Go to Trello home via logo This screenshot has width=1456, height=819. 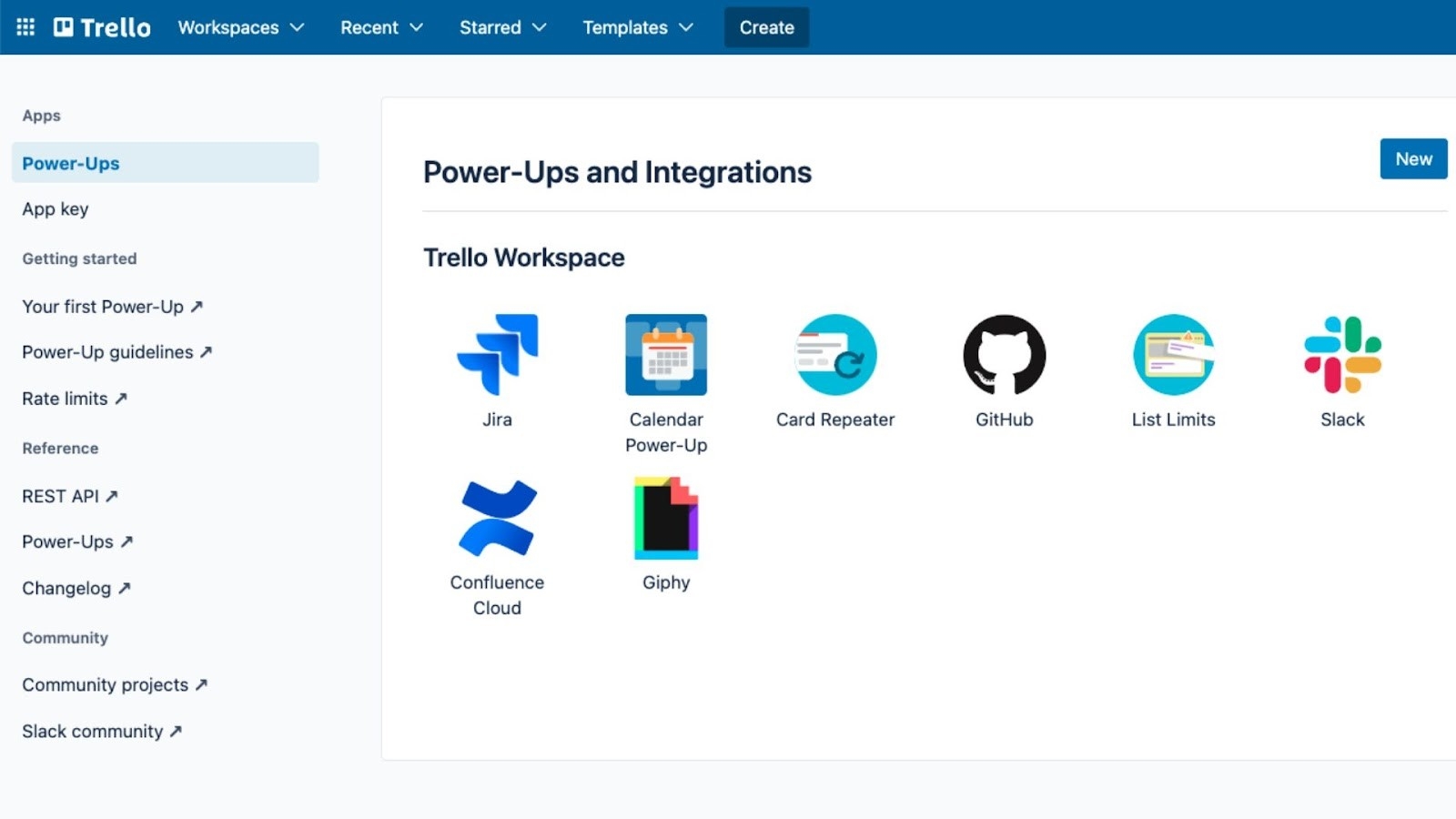pos(102,27)
